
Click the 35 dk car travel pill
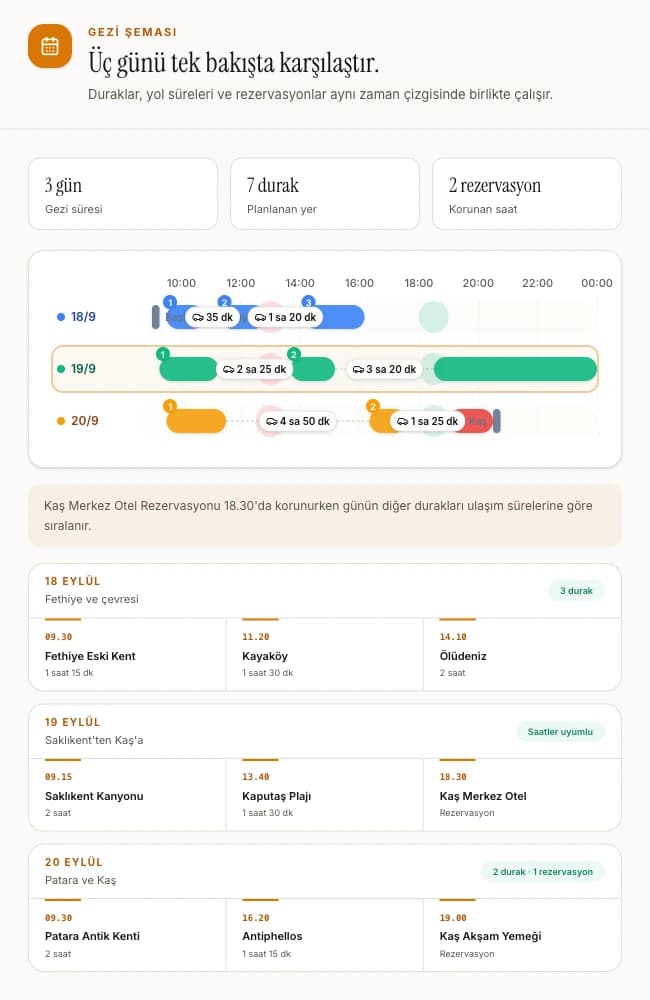212,317
